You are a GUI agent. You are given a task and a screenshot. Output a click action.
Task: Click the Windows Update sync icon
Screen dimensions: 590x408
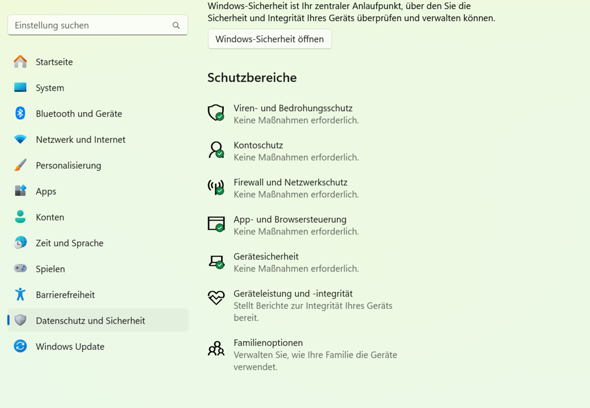click(20, 346)
